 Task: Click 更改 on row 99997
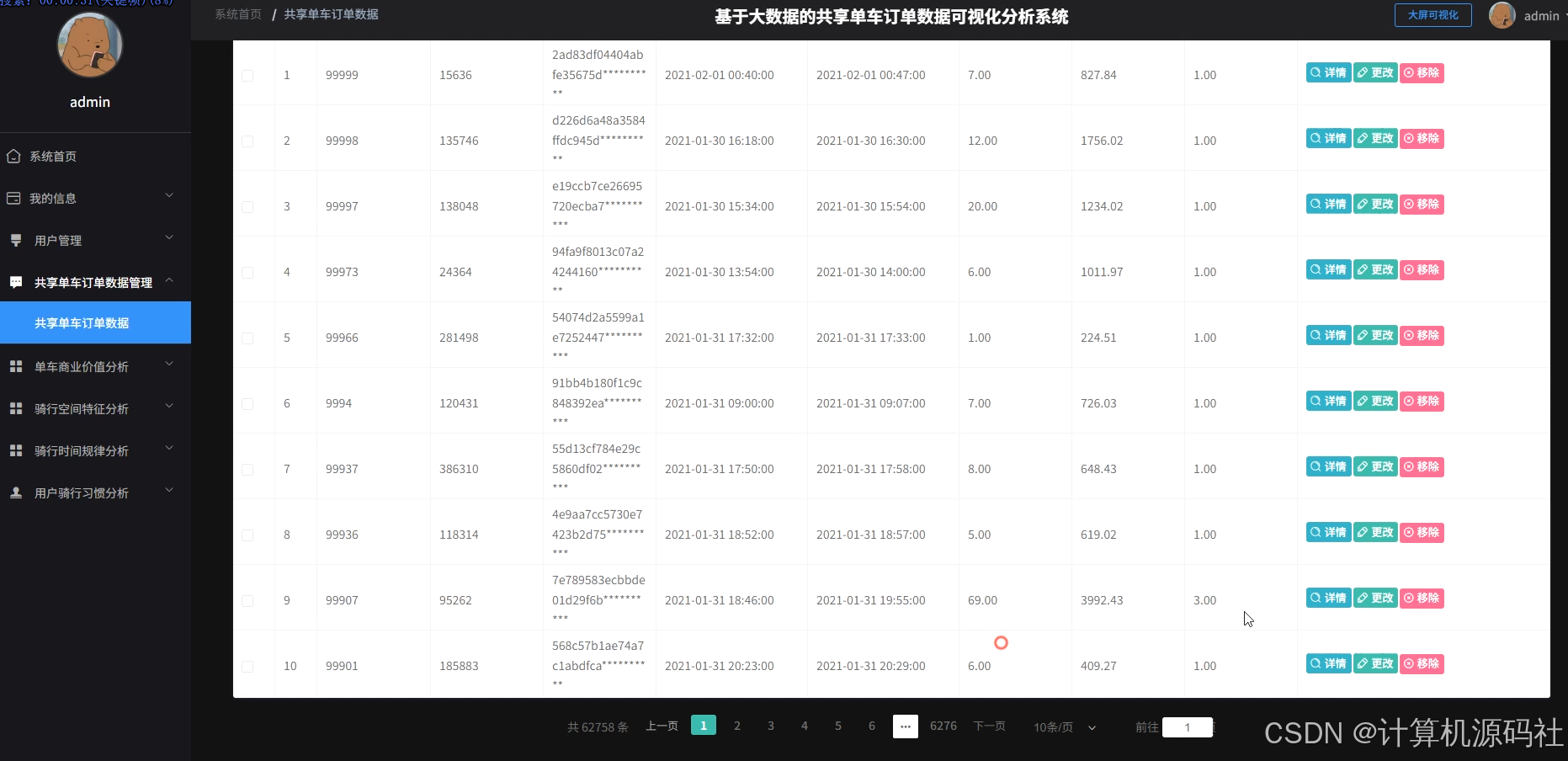click(1375, 205)
